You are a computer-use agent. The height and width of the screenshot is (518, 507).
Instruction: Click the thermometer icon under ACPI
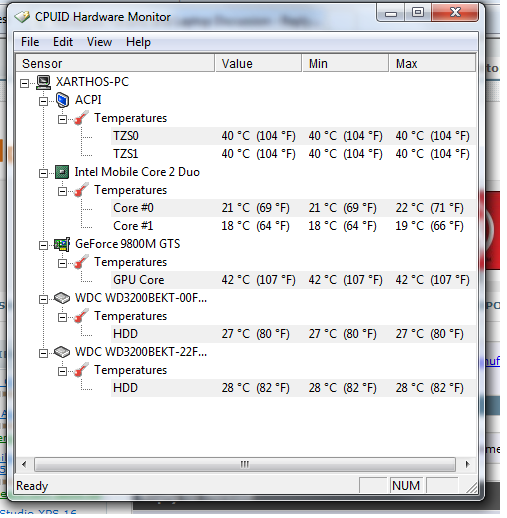81,118
